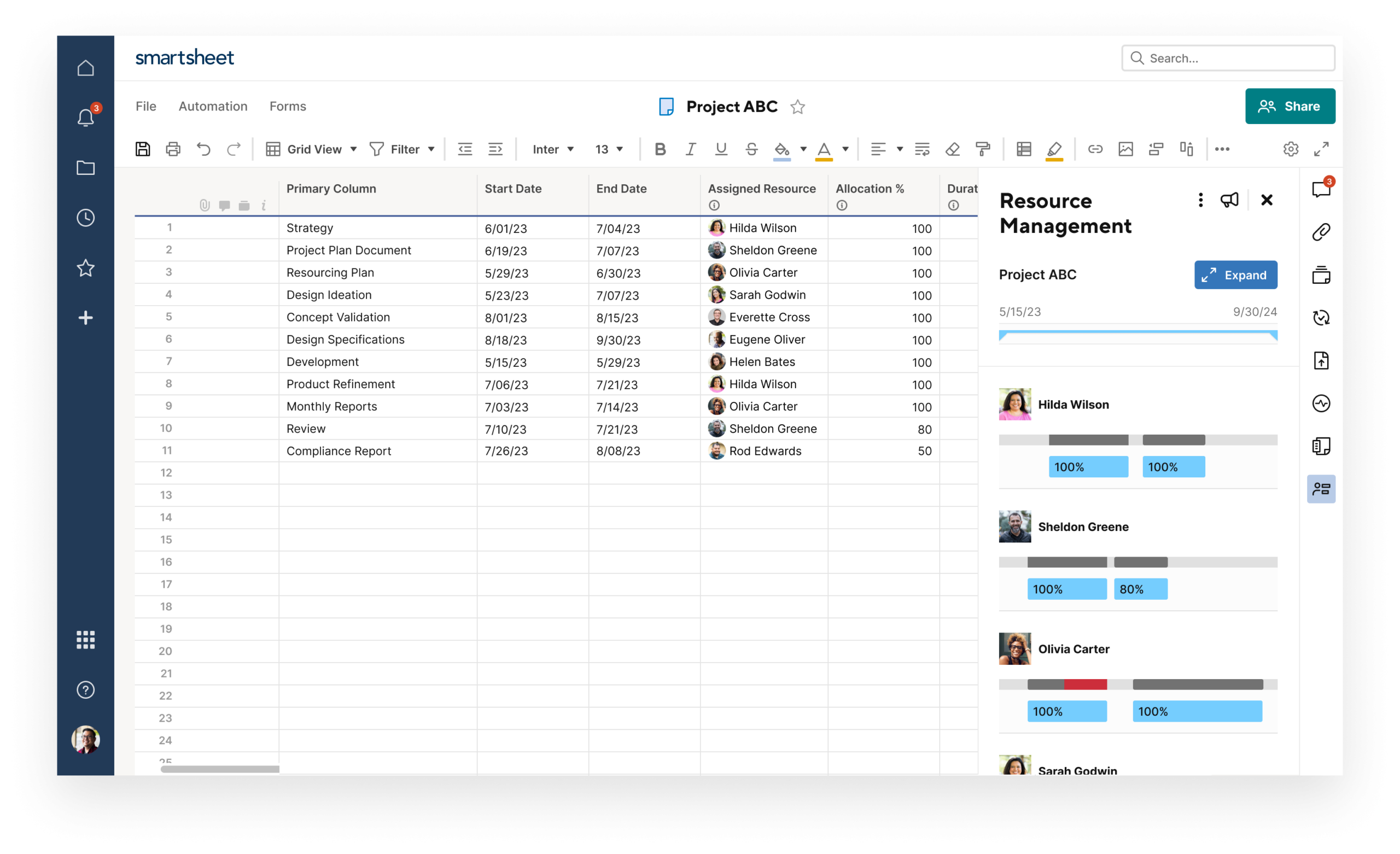Toggle italic formatting

pos(690,149)
